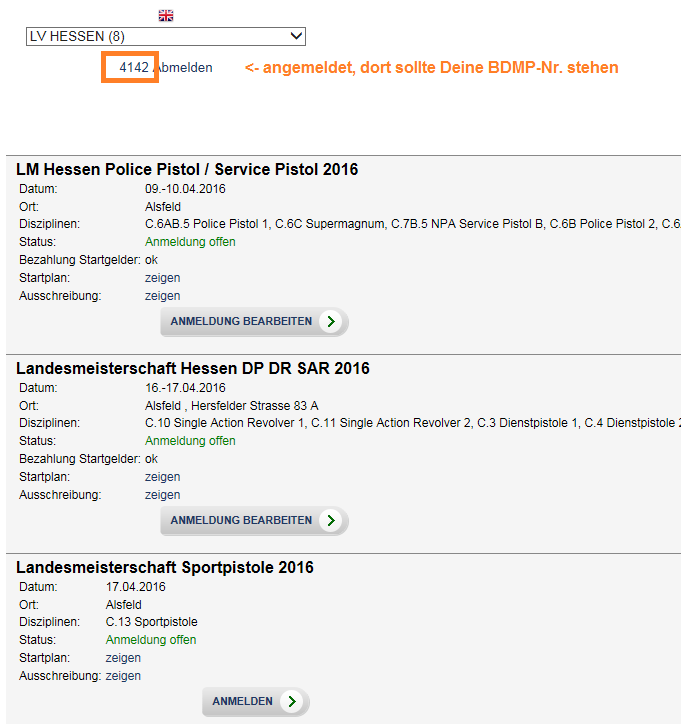
Task: Open the LV HESSEN (8) dropdown
Action: coord(166,36)
